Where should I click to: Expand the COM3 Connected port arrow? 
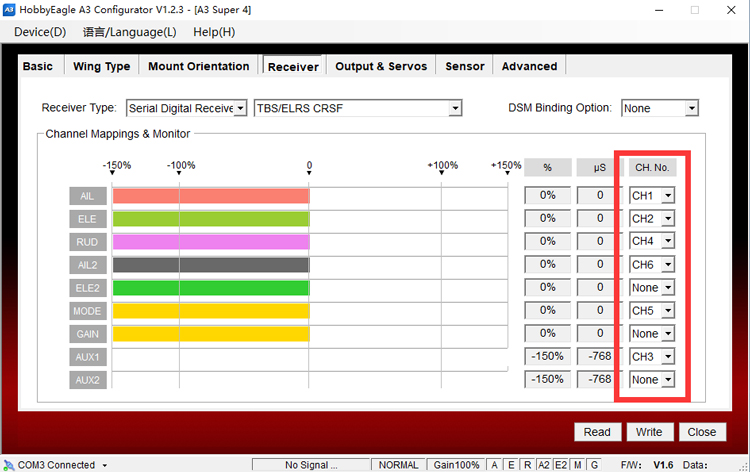(x=104, y=465)
